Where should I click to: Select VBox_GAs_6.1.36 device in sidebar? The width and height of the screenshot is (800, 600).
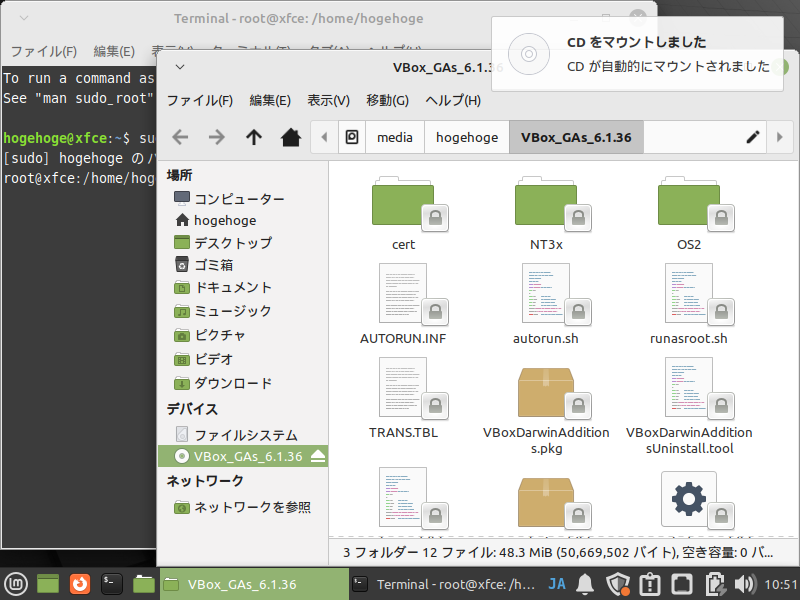242,456
